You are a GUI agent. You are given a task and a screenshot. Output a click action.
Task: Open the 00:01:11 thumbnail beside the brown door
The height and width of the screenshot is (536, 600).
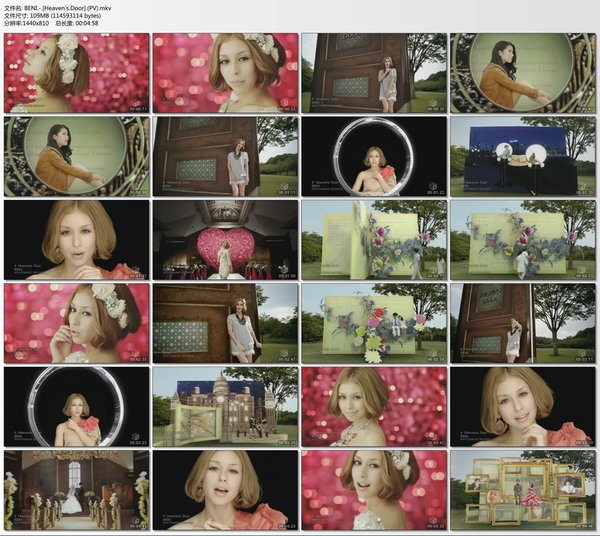point(225,156)
